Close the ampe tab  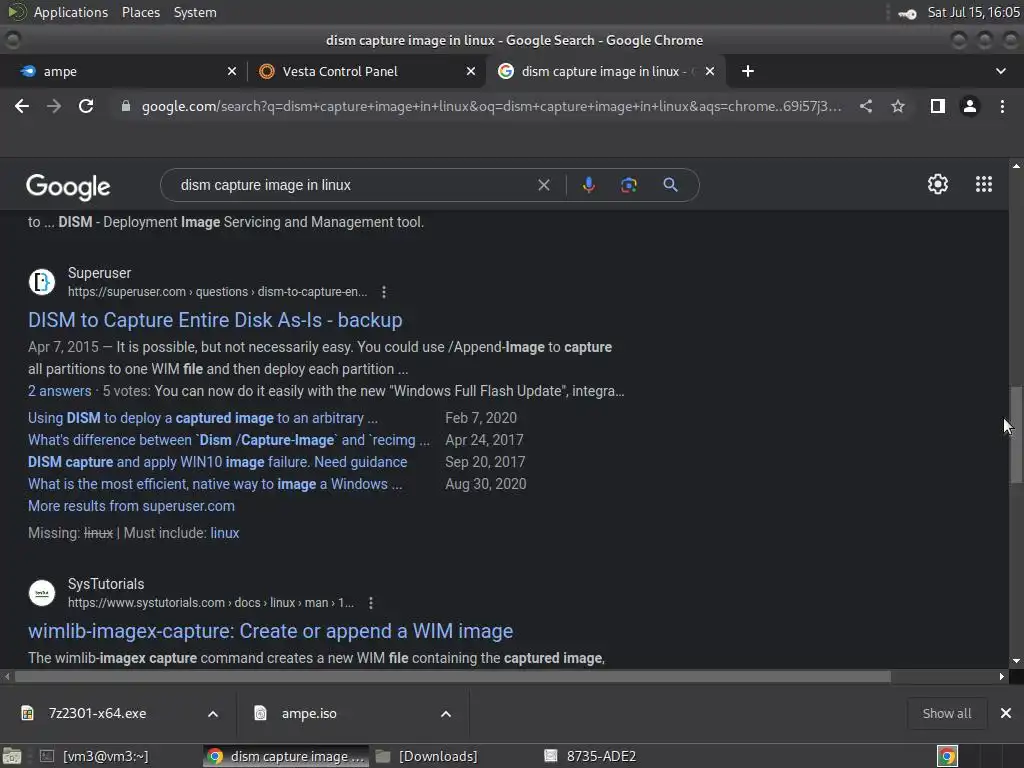232,71
